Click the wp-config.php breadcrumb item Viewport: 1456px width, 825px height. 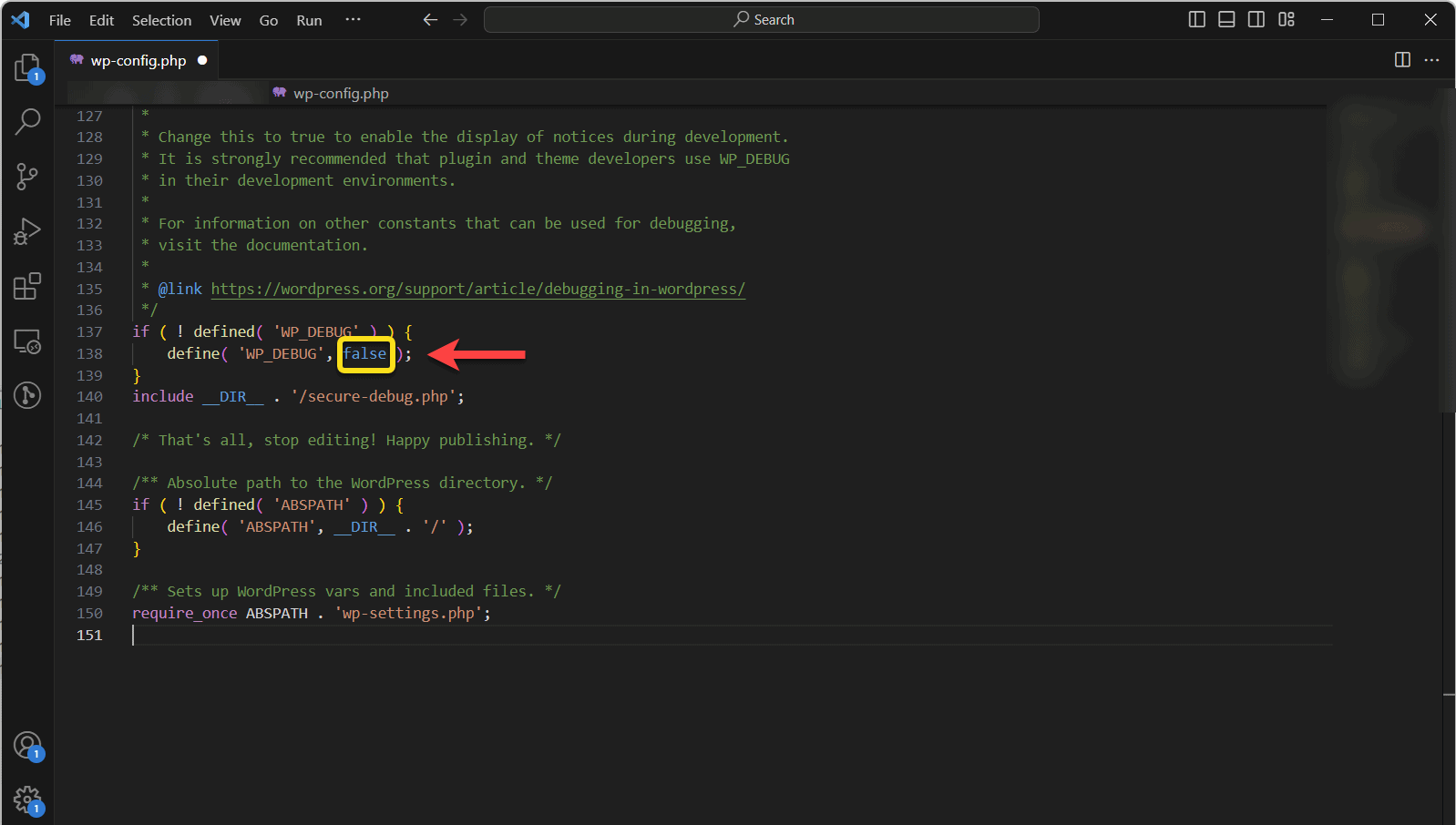341,93
